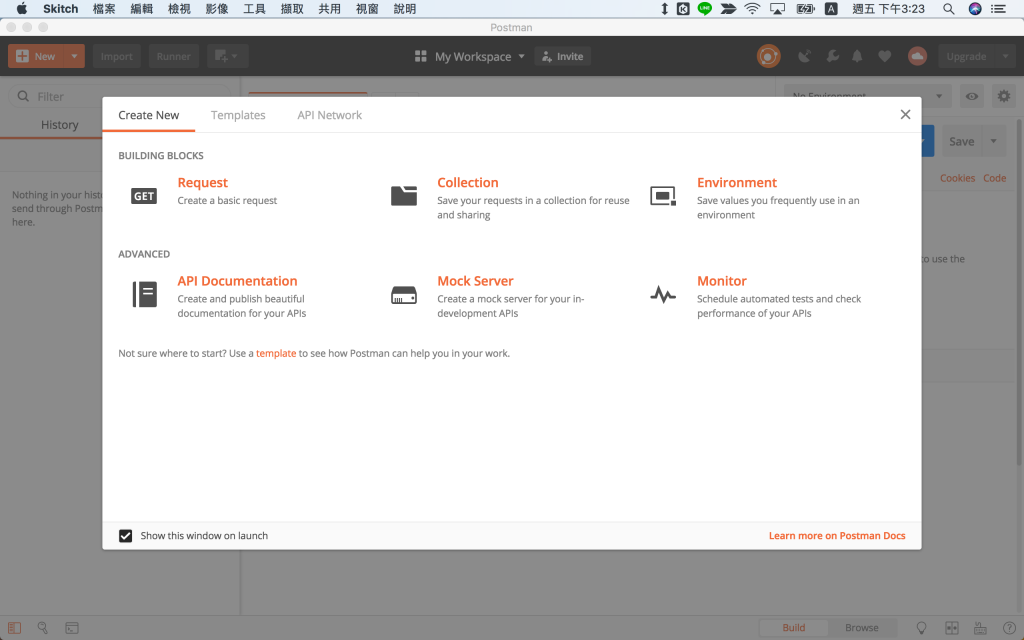The width and height of the screenshot is (1024, 640).
Task: Click the Environment icon
Action: [663, 196]
